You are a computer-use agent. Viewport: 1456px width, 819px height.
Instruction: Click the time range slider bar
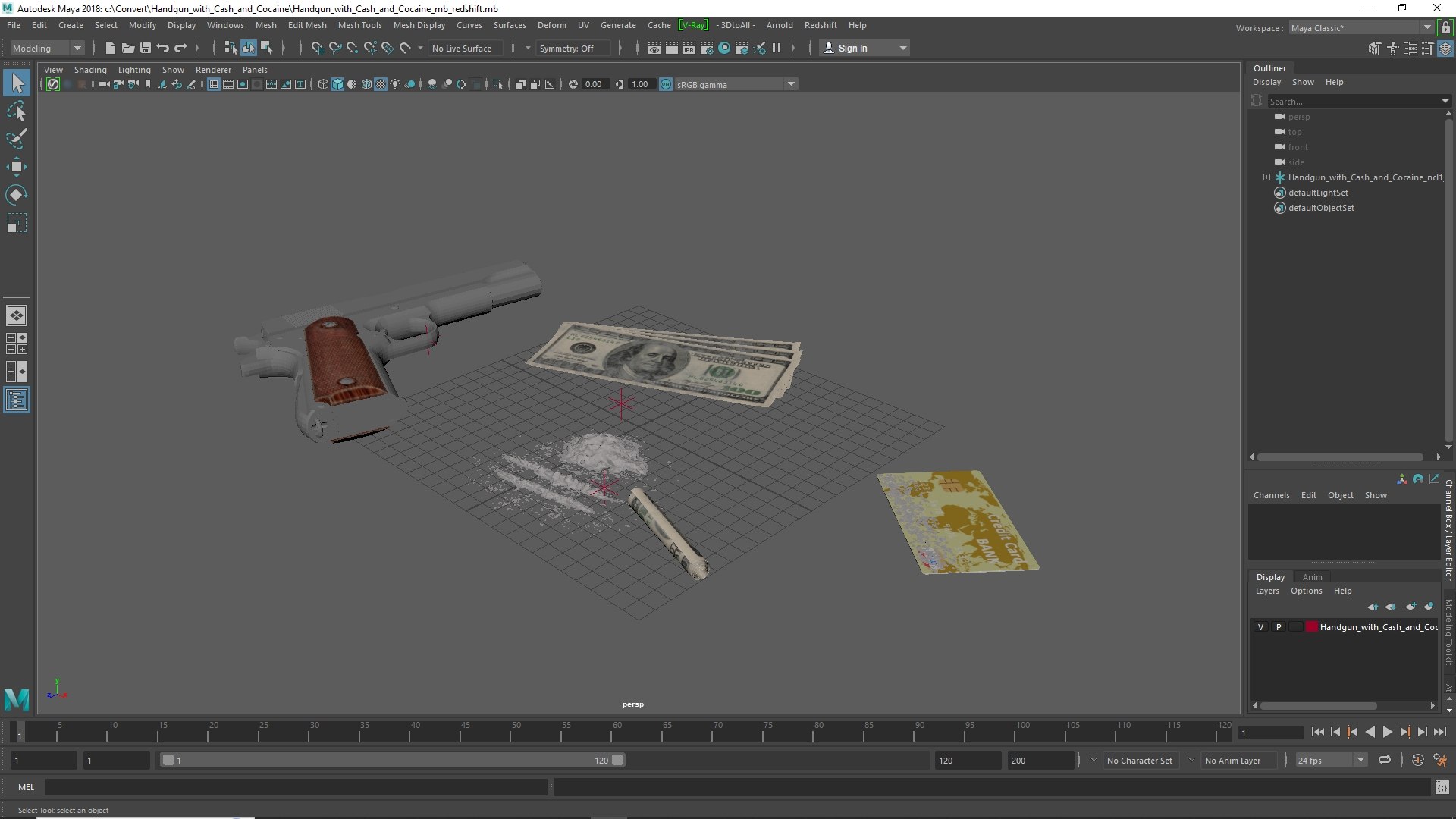[392, 760]
